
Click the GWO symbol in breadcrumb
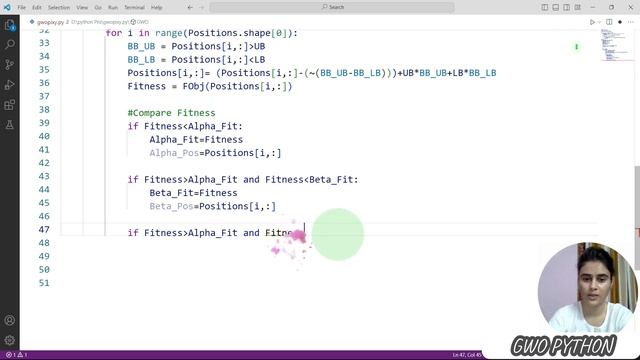coord(140,22)
